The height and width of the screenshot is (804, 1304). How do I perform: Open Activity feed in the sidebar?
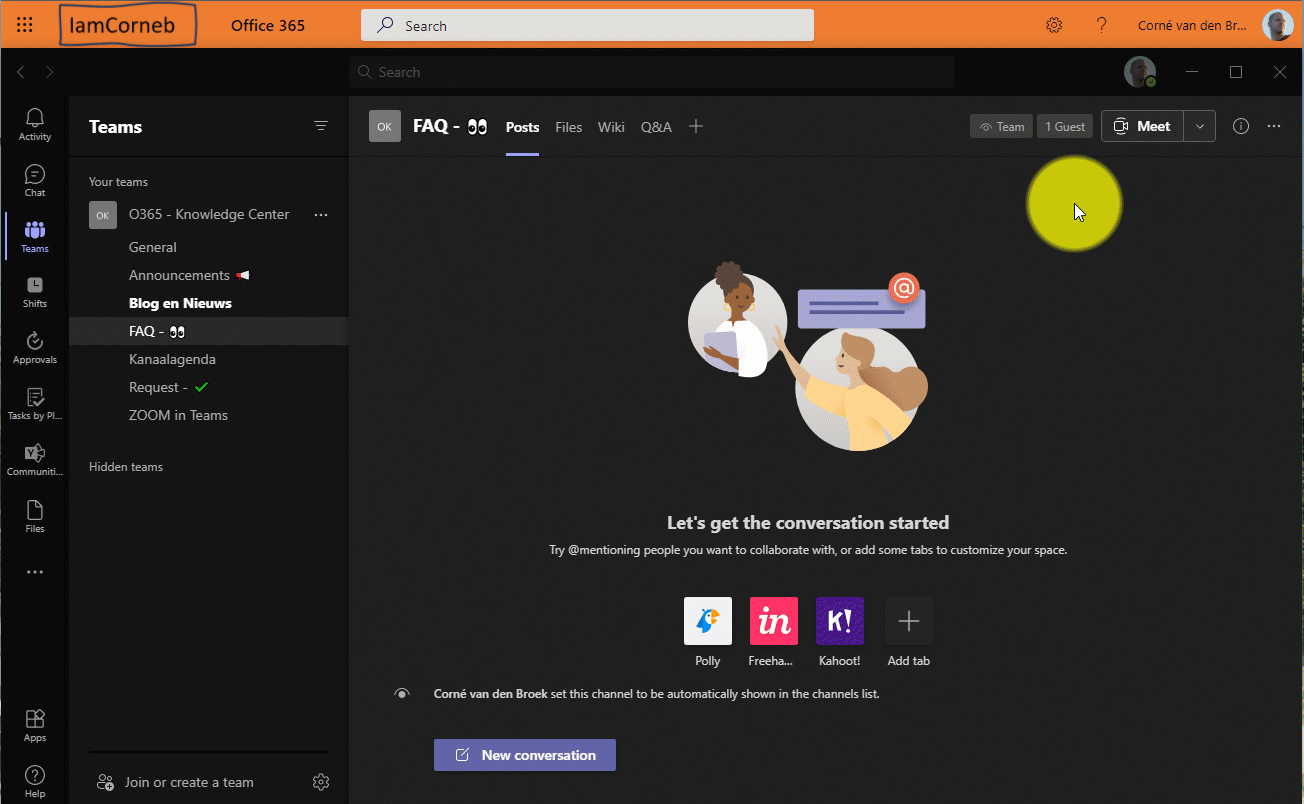[35, 125]
